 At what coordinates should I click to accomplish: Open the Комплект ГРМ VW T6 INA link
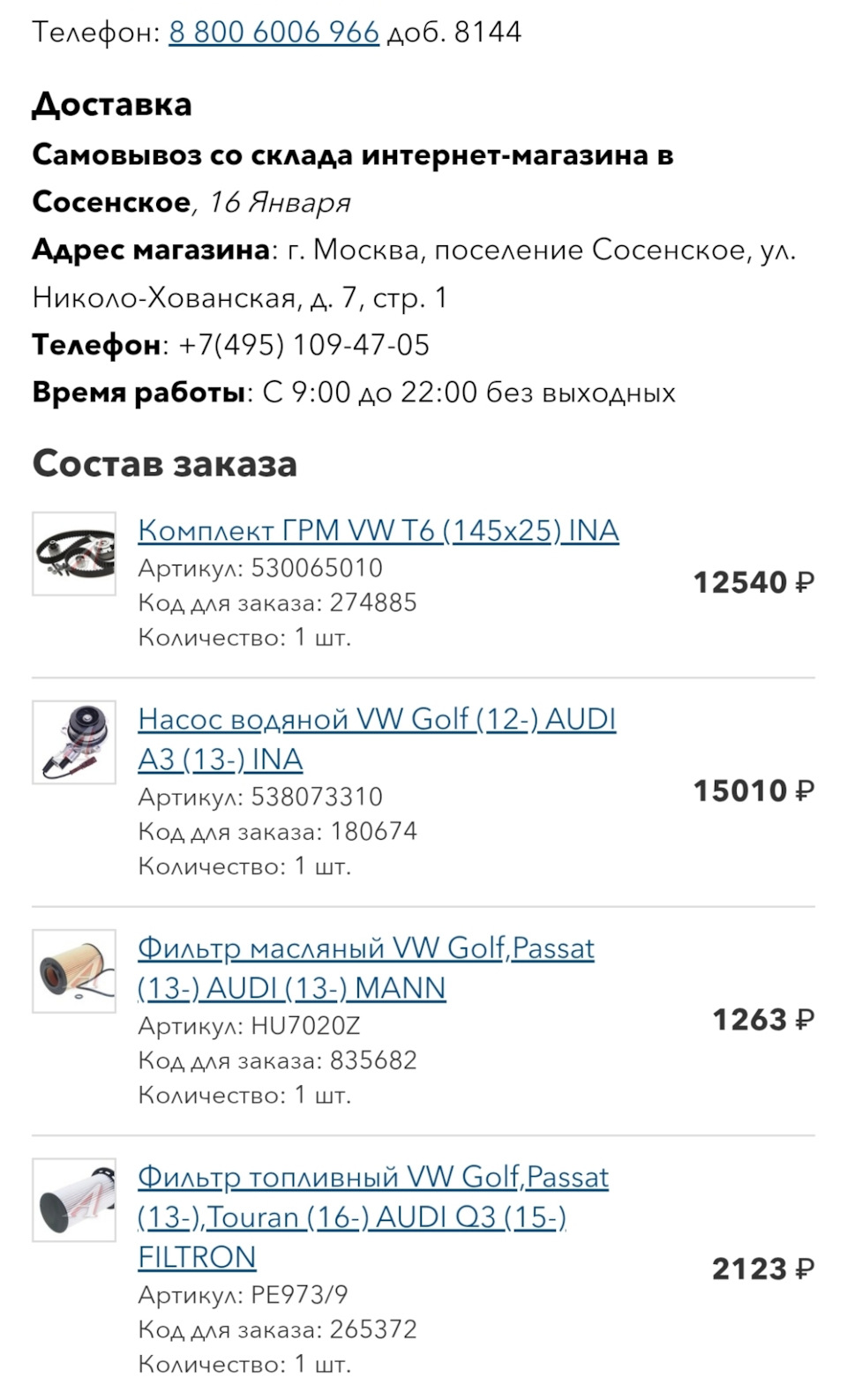coord(379,530)
